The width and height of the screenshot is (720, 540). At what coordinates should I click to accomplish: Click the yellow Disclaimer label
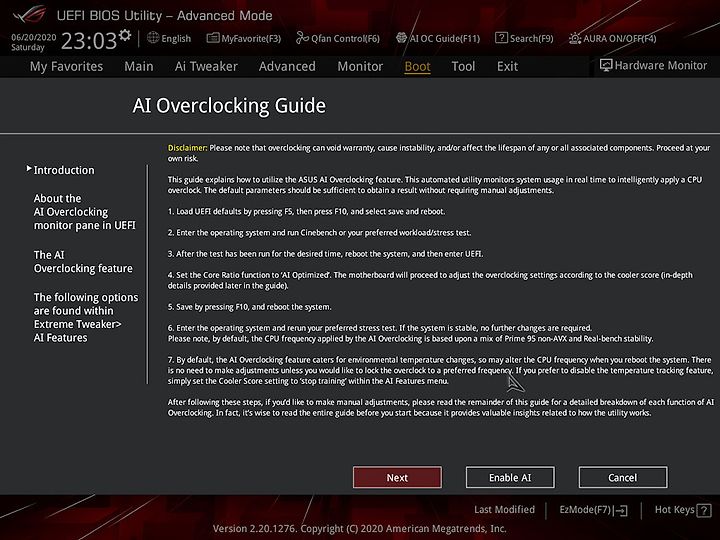(x=187, y=148)
